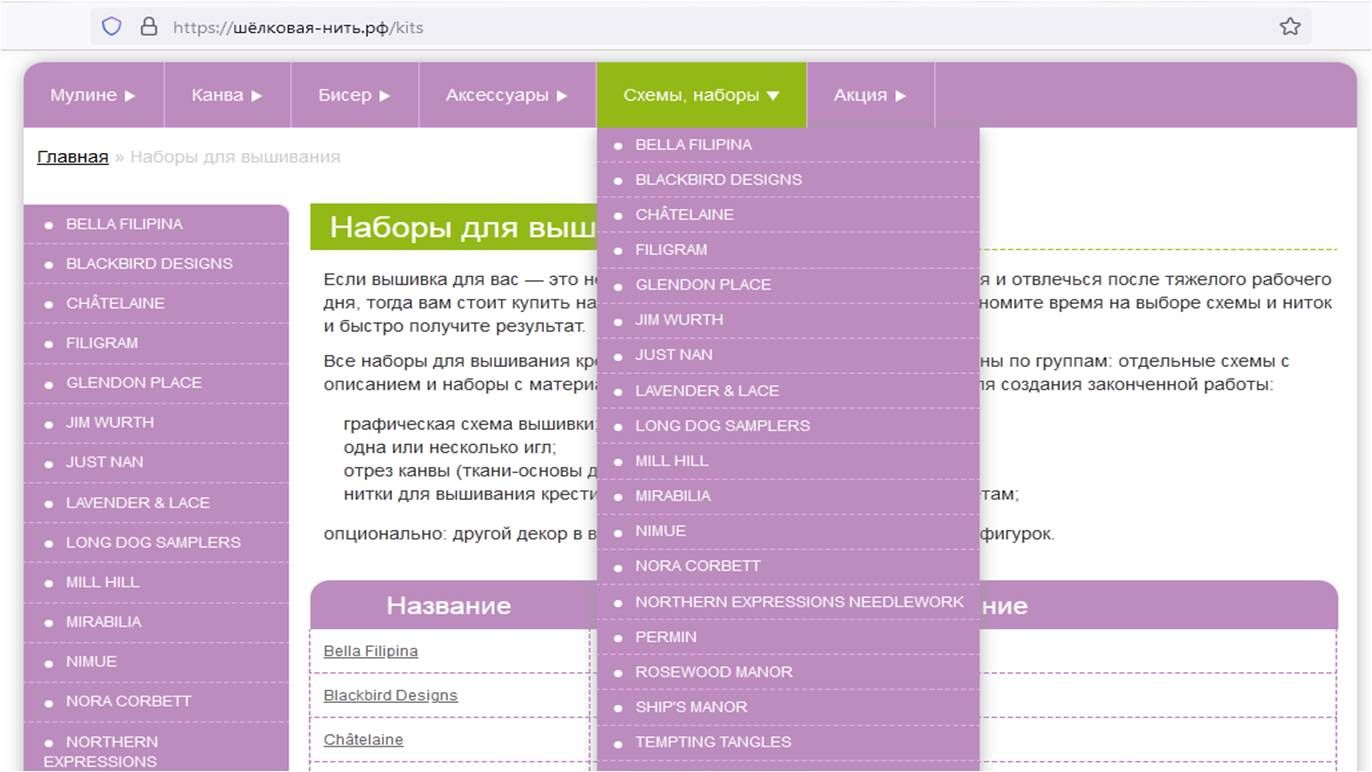This screenshot has width=1372, height=772.
Task: Open NORA CORBETT in the left sidebar
Action: (128, 701)
